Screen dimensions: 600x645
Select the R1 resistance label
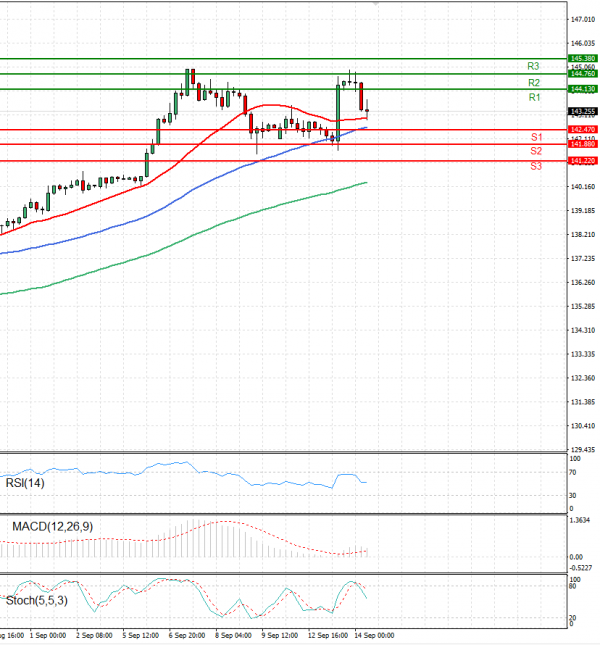pos(534,98)
